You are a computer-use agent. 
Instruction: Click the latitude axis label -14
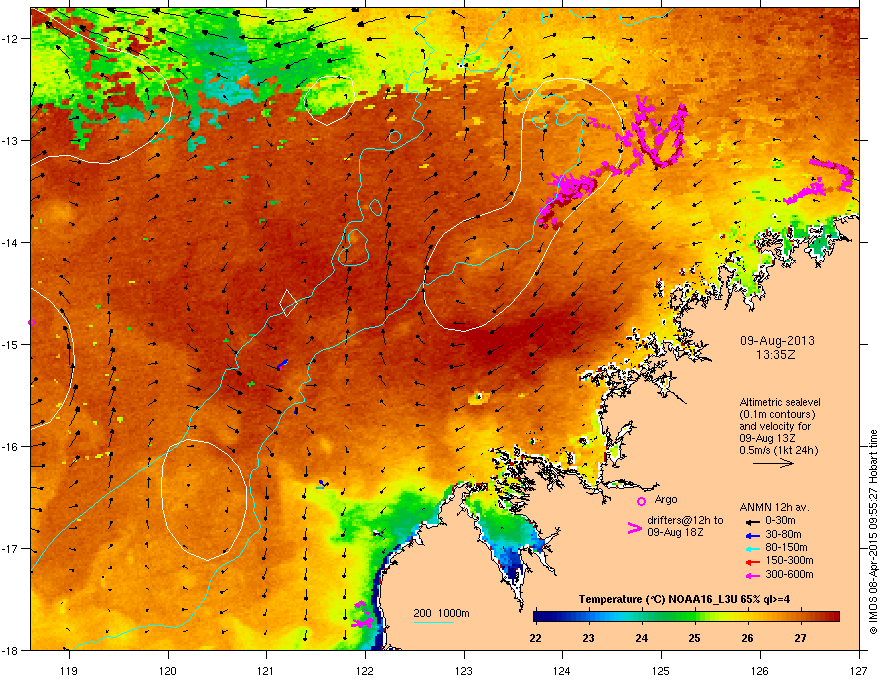[10, 243]
